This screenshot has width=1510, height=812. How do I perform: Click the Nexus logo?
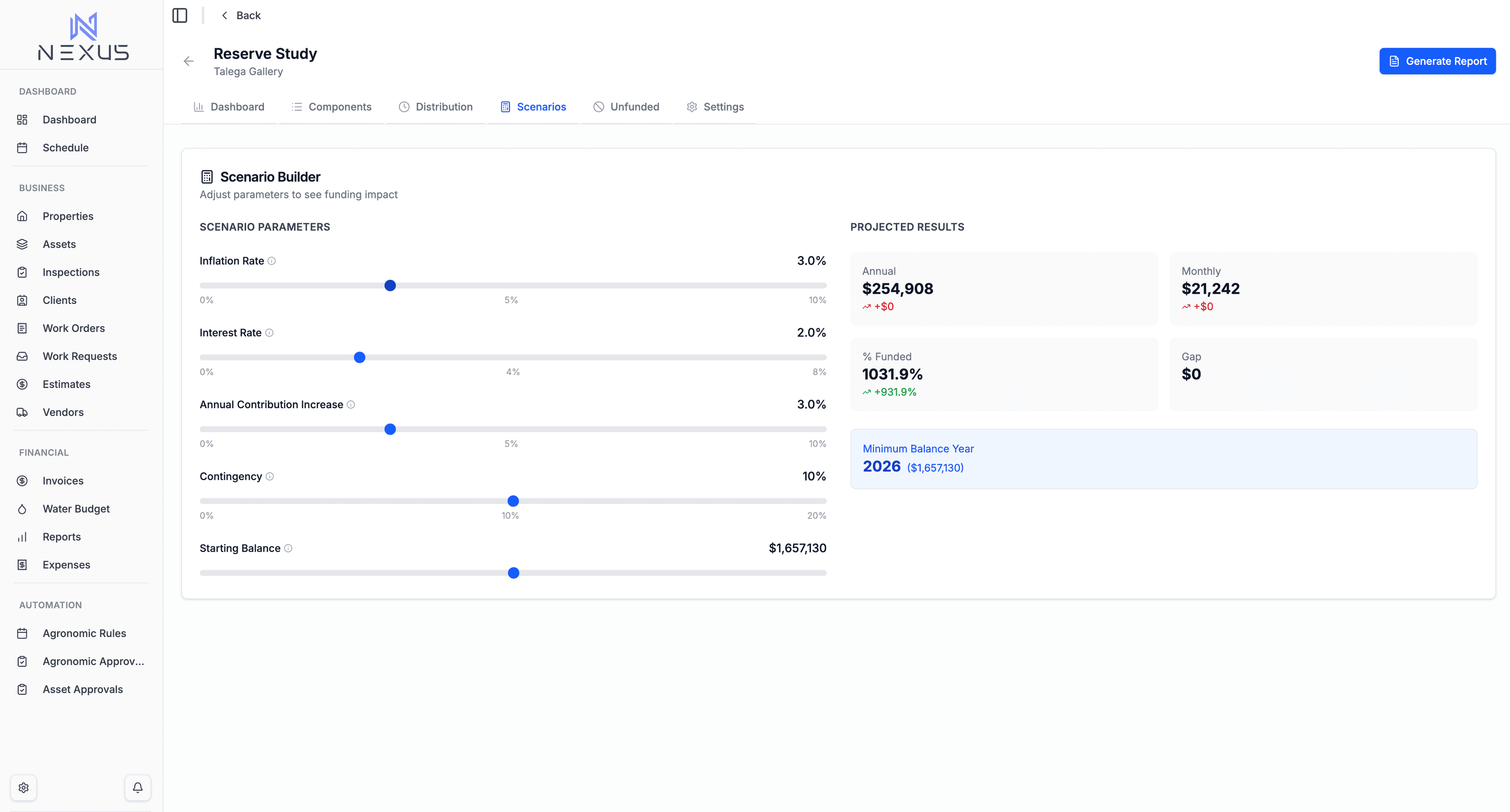[x=83, y=37]
